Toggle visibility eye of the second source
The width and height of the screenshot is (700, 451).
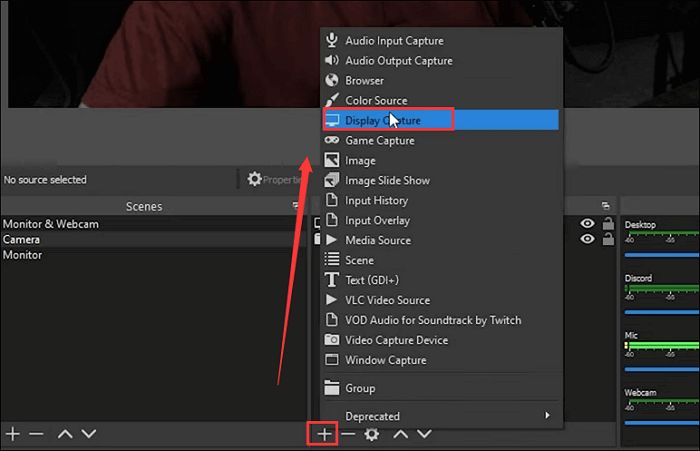(x=587, y=239)
